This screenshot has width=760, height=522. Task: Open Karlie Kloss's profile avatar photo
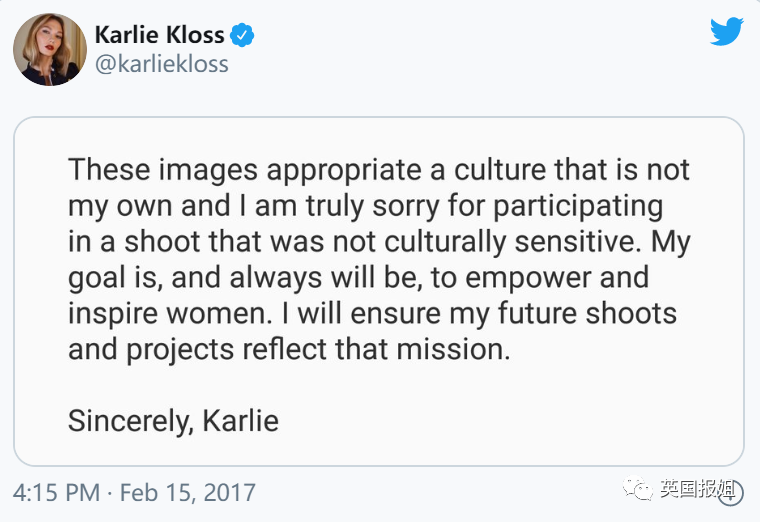pyautogui.click(x=49, y=49)
